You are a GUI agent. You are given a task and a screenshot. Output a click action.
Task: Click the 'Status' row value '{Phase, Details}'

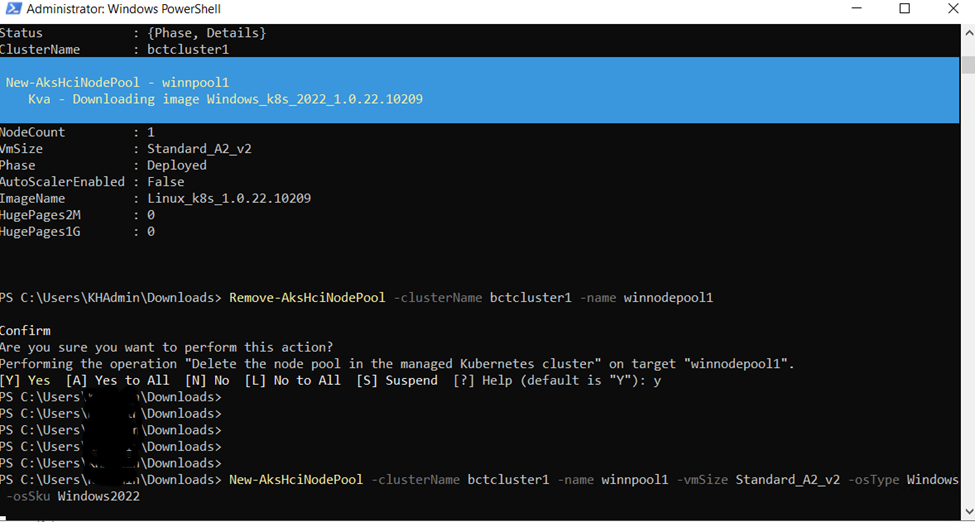pos(206,33)
